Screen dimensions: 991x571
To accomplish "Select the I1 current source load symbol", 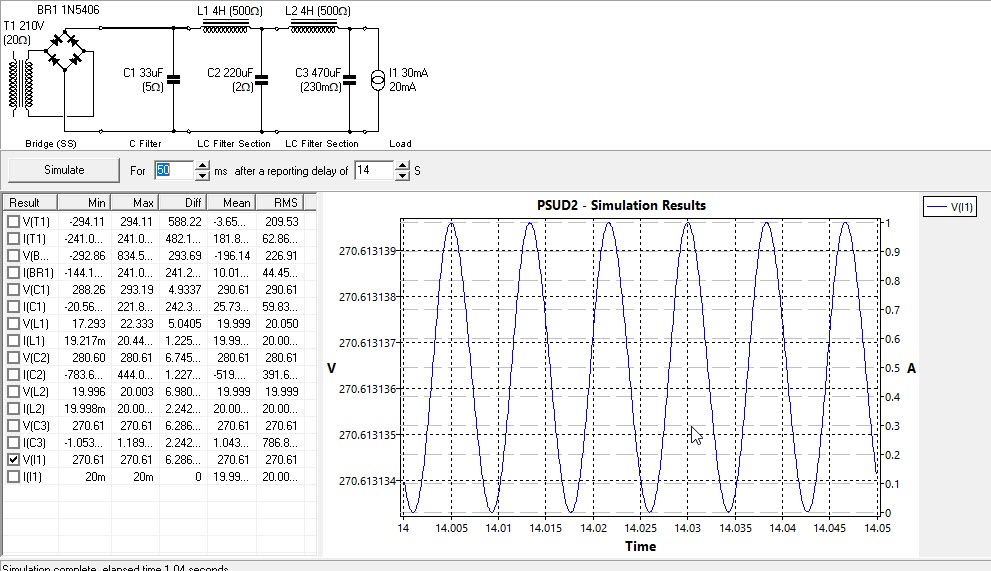I will click(379, 80).
